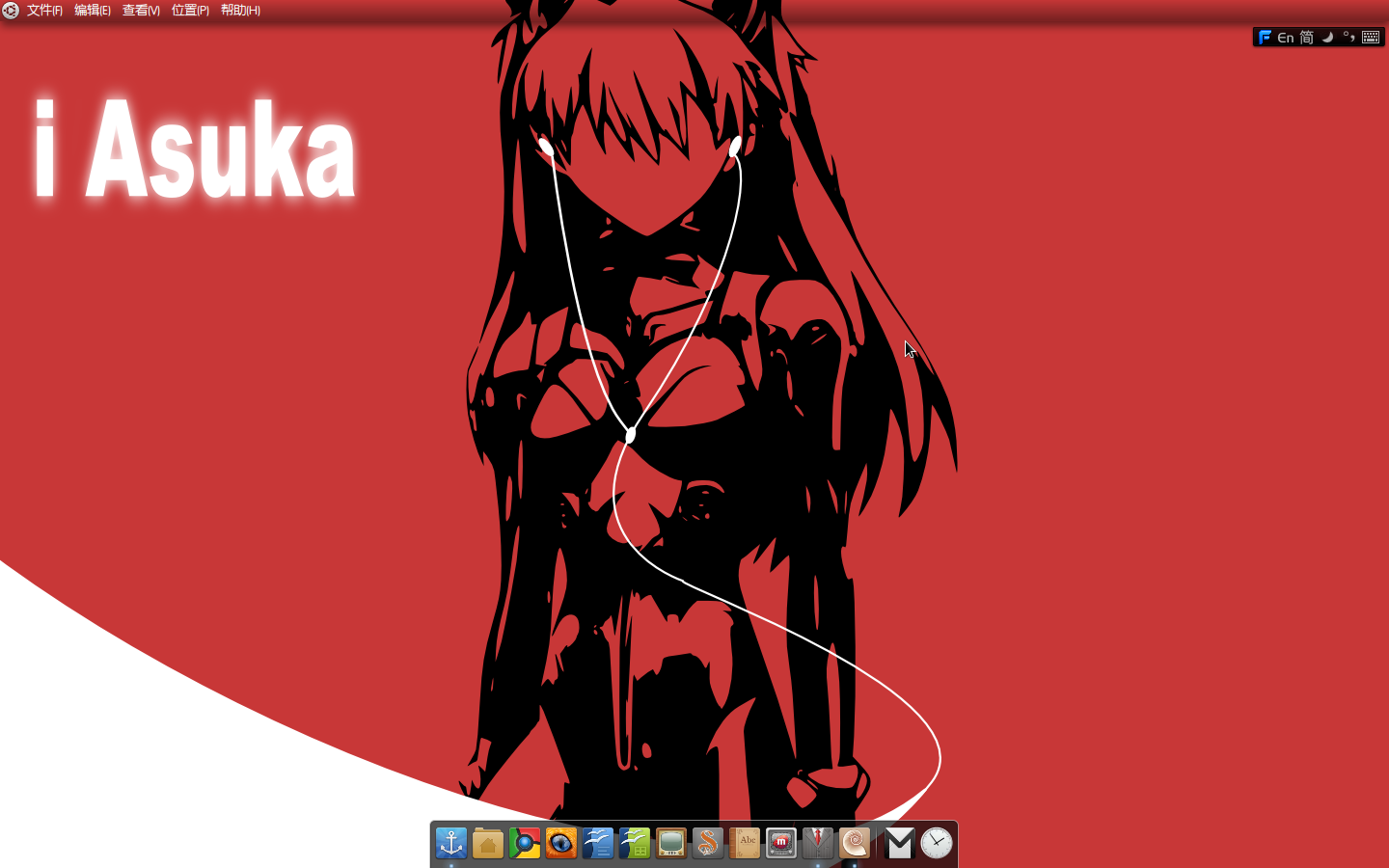Image resolution: width=1389 pixels, height=868 pixels.
Task: Open the Gmail envelope icon in the dock
Action: pyautogui.click(x=899, y=844)
